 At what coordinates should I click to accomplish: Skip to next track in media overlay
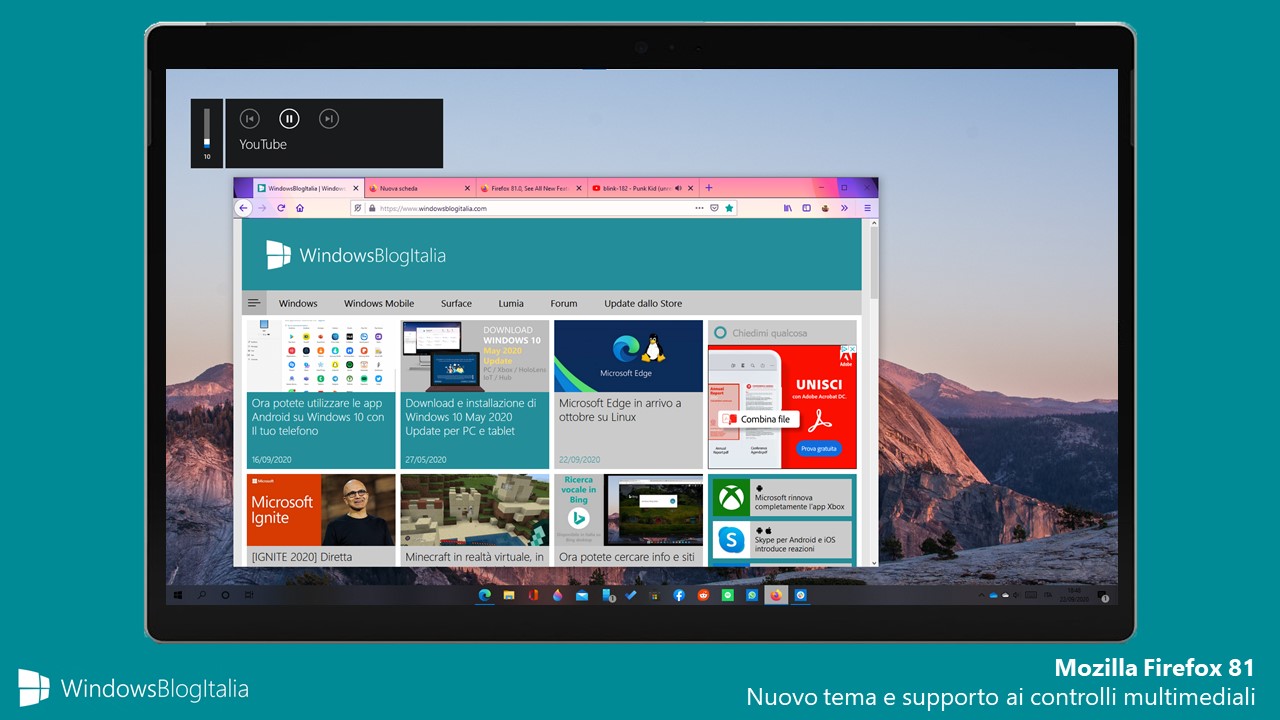(x=328, y=119)
